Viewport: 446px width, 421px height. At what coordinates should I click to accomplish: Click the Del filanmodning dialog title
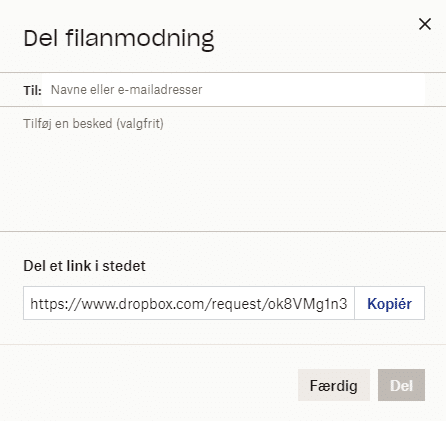pyautogui.click(x=119, y=38)
